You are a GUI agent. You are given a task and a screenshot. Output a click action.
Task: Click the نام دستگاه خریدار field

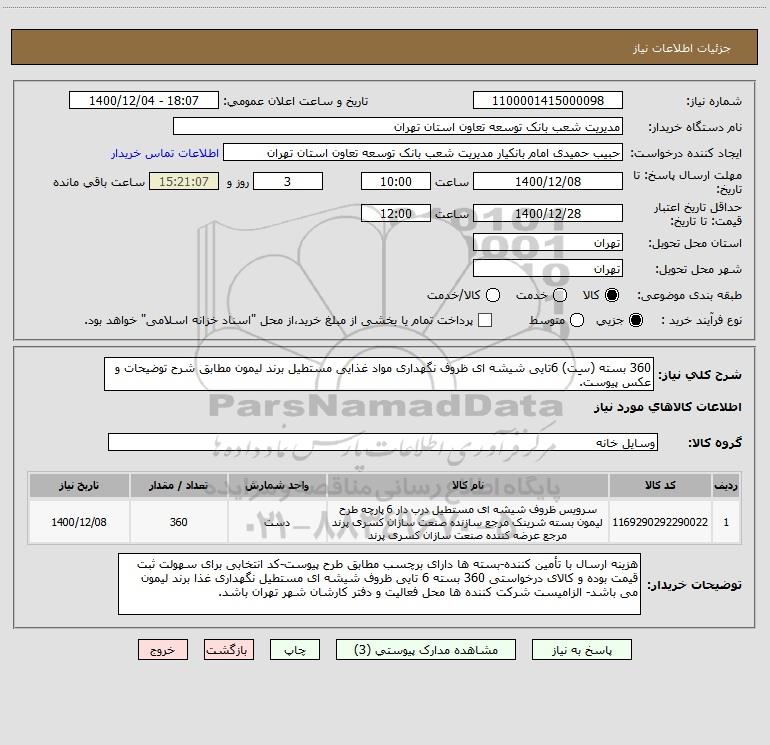pos(398,127)
